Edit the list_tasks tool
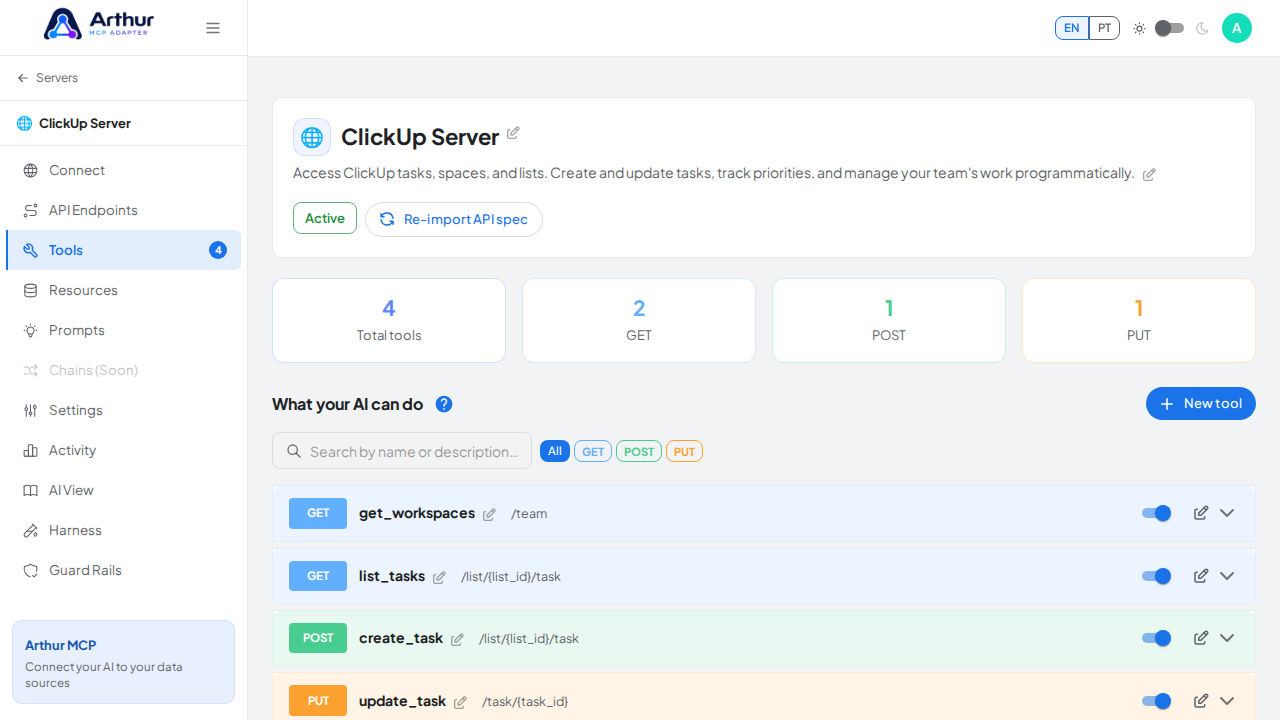1280x720 pixels. click(x=1201, y=576)
